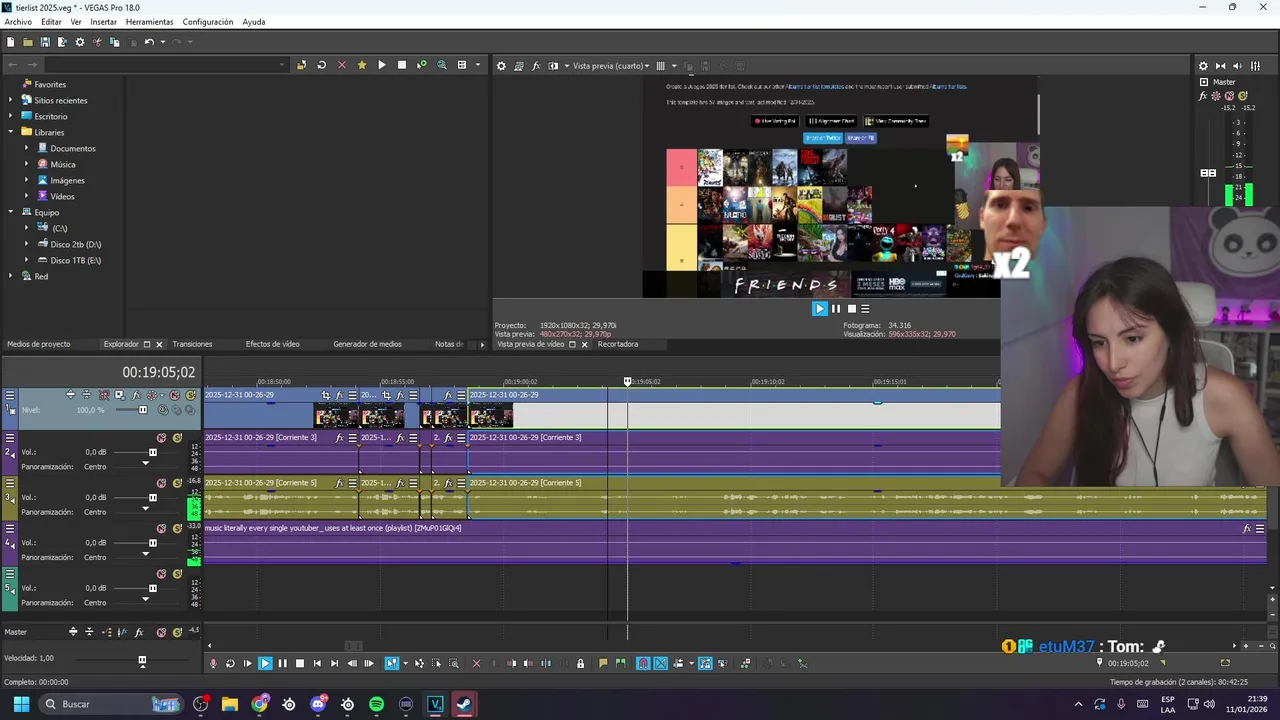Start preview of selected media in Explorer
The height and width of the screenshot is (720, 1280).
[381, 65]
